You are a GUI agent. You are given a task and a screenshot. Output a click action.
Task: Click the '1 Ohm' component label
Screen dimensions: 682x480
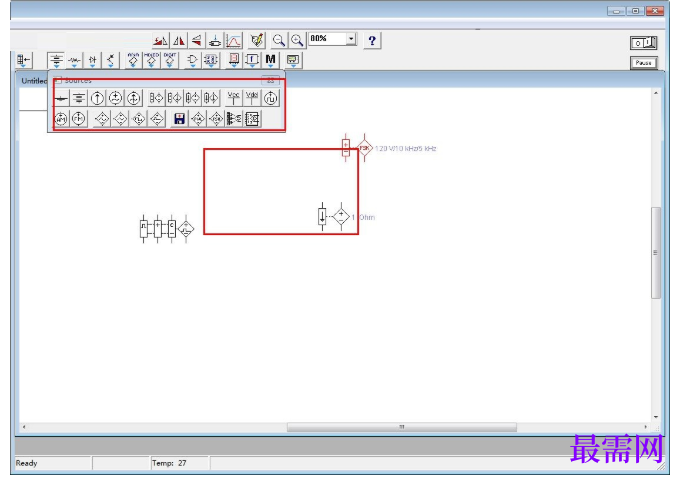[x=363, y=217]
